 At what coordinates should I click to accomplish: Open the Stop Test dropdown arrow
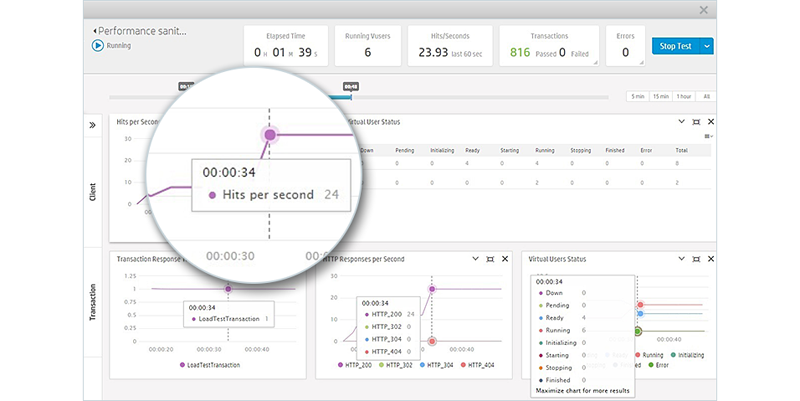707,46
